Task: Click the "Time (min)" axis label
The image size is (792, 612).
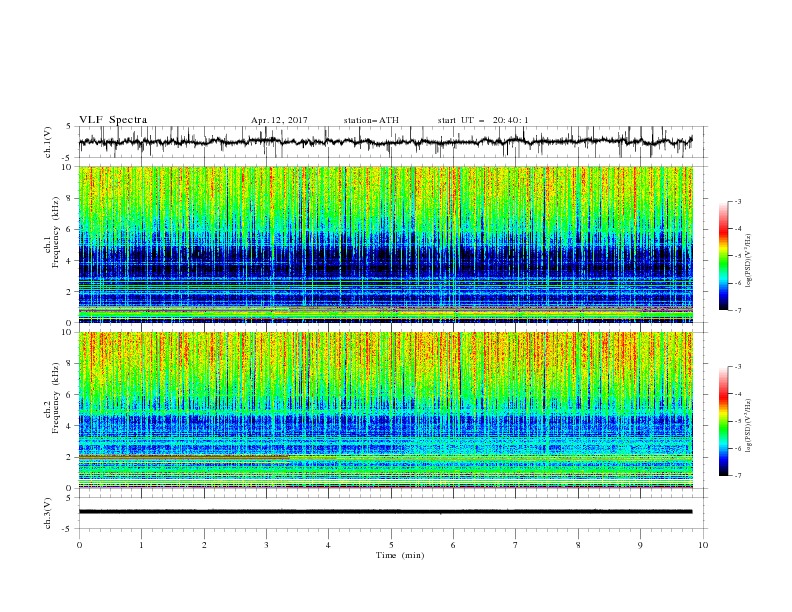Action: 400,555
